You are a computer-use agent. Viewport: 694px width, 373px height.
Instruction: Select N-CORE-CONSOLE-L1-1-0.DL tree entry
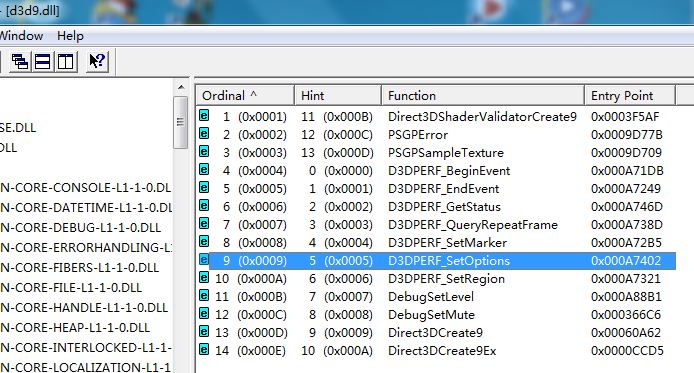tap(85, 188)
